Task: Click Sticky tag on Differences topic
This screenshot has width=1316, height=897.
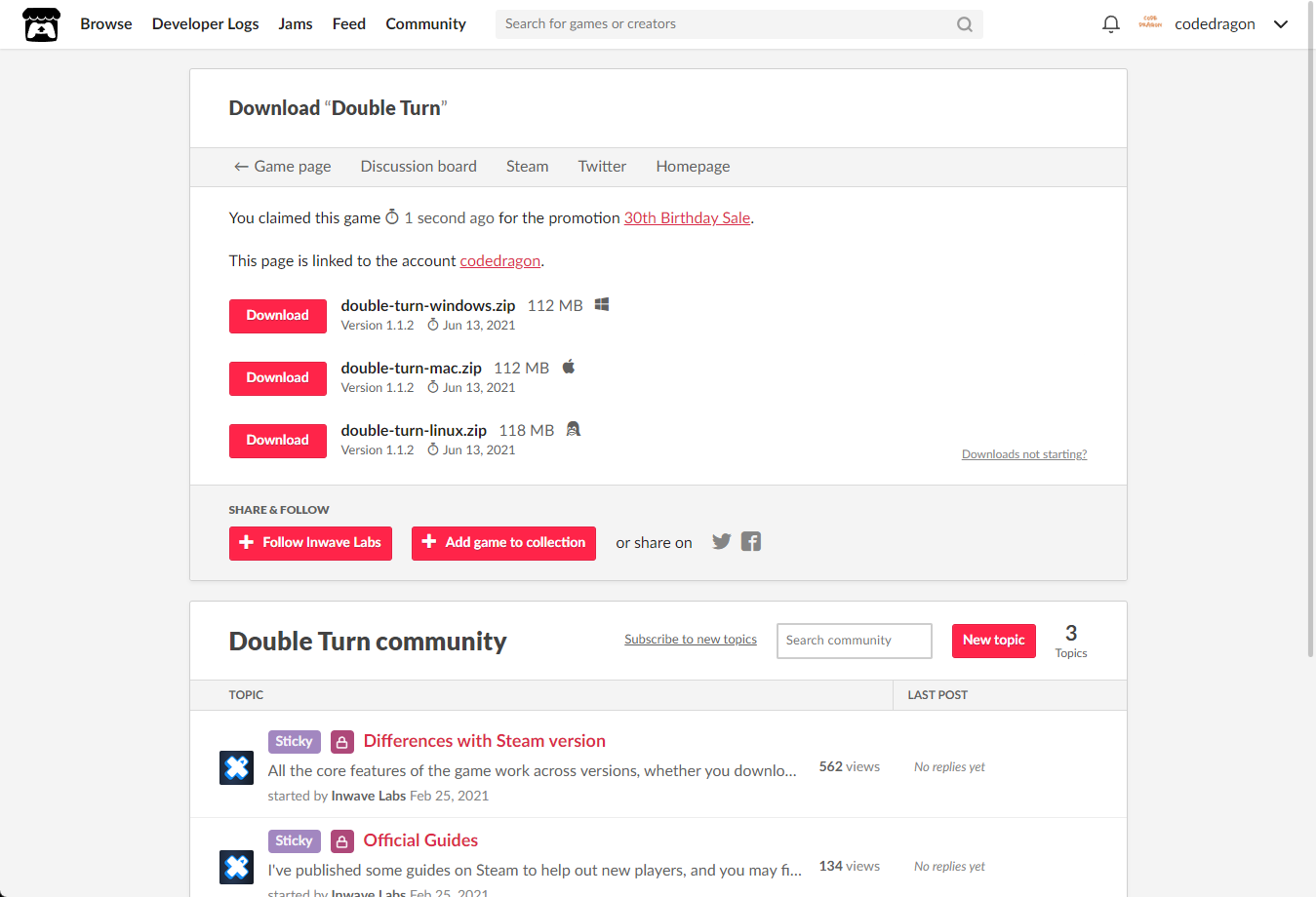Action: point(294,742)
